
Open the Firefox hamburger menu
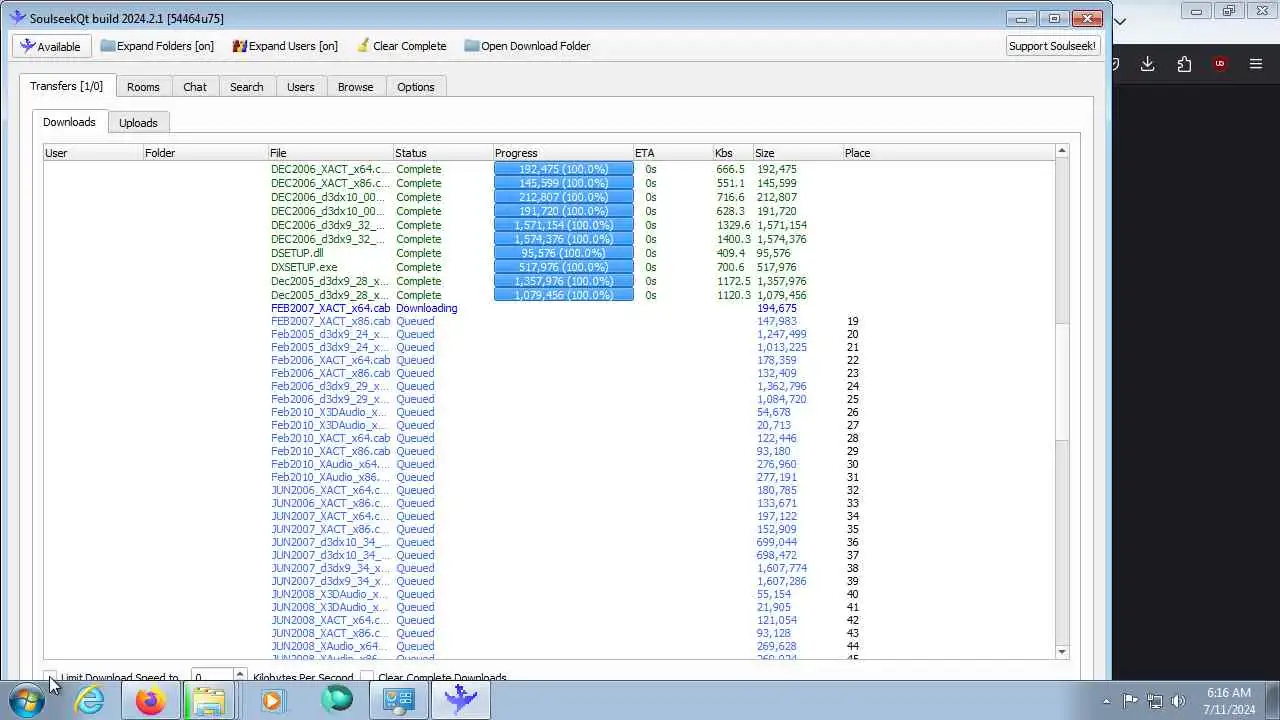(1256, 64)
